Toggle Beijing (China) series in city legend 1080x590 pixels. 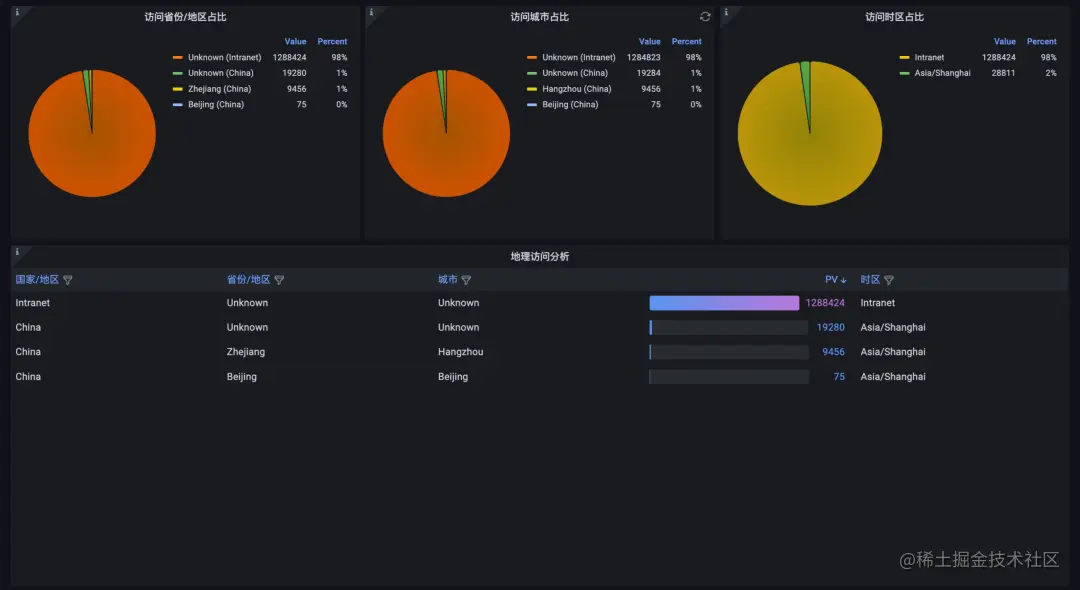(570, 105)
